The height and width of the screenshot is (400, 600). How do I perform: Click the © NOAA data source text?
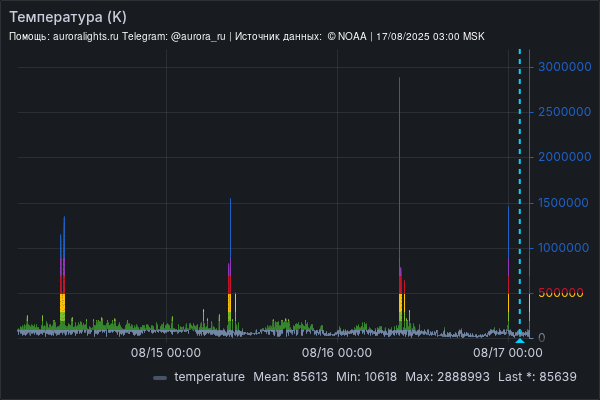[x=347, y=37]
